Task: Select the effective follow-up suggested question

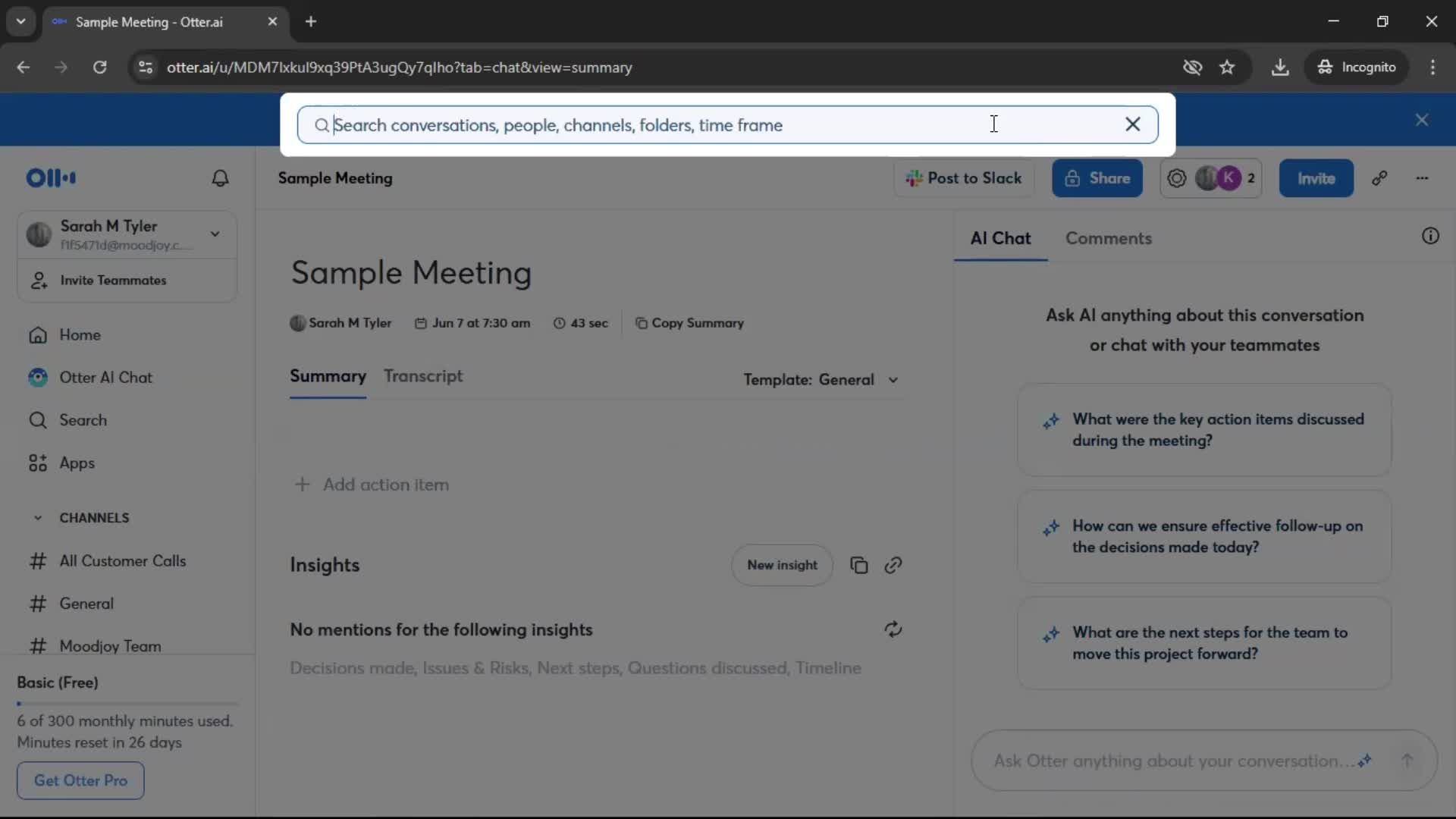Action: tap(1204, 537)
